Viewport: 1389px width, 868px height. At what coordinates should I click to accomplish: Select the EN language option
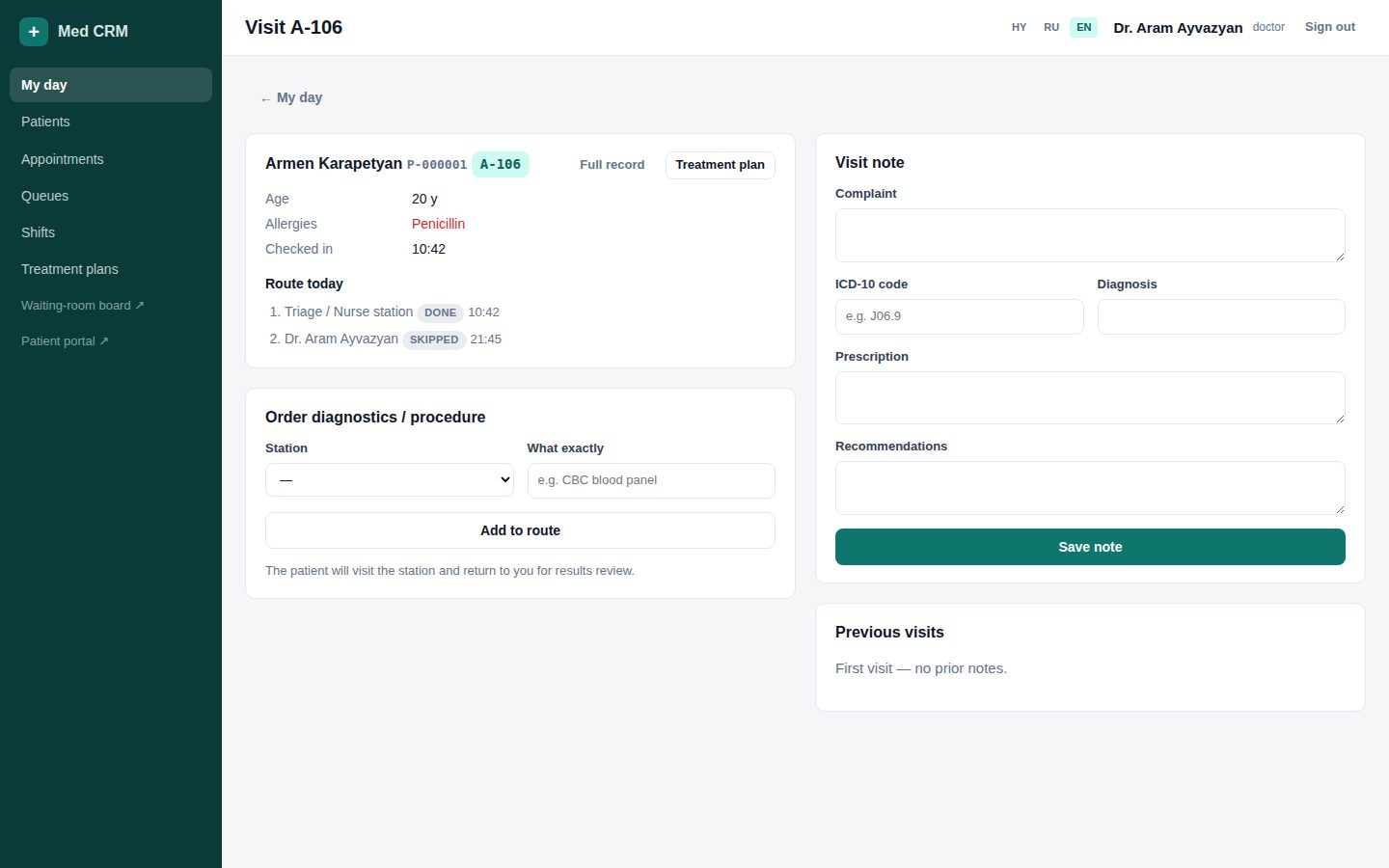(1084, 27)
